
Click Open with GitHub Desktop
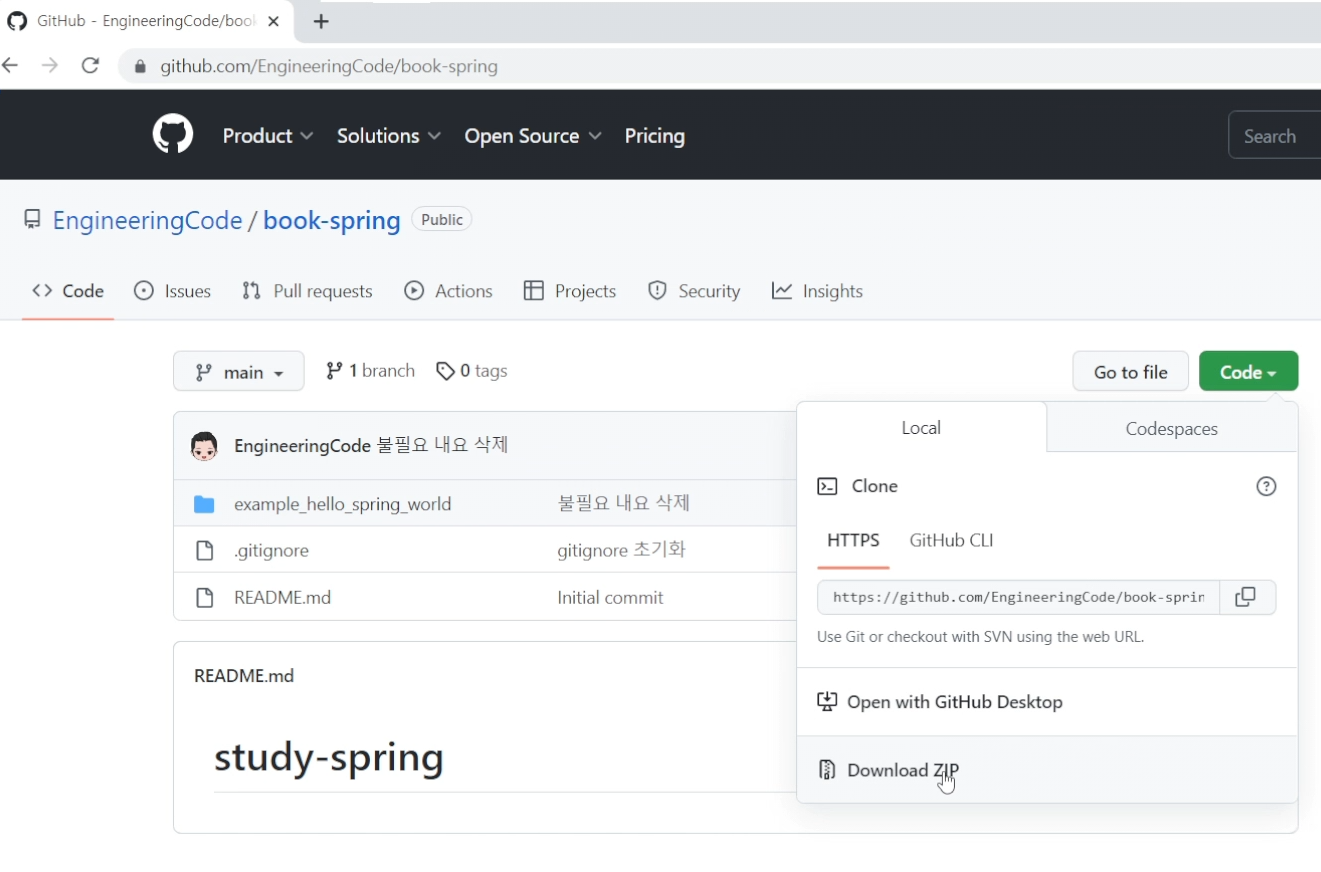(954, 702)
